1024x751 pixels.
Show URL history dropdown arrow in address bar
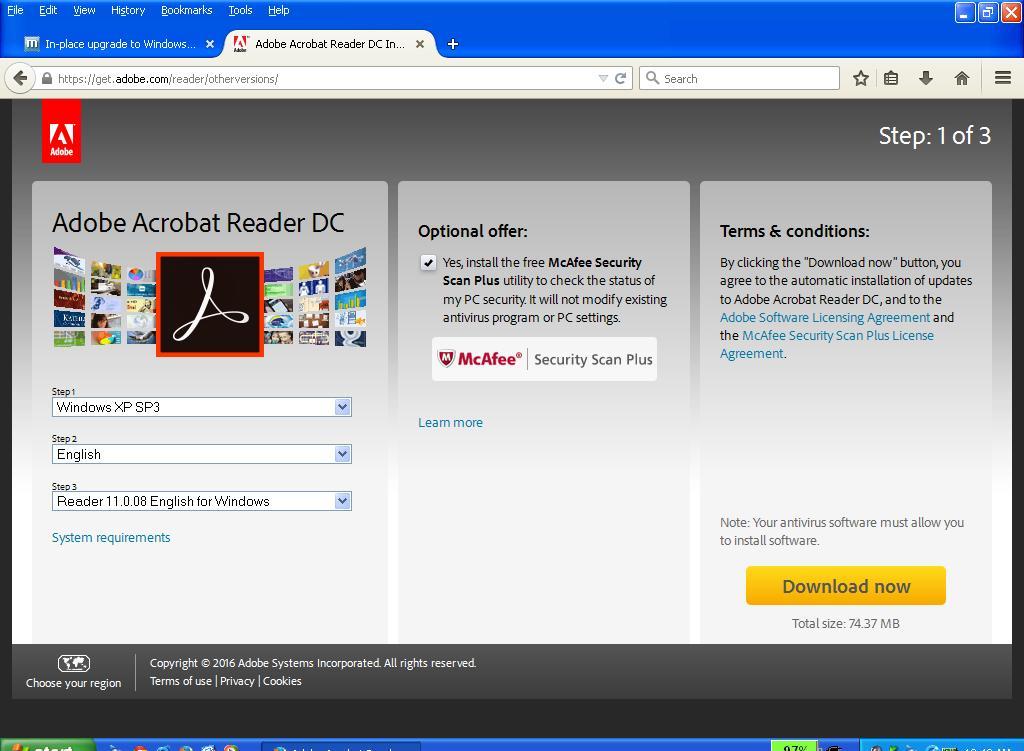click(603, 78)
